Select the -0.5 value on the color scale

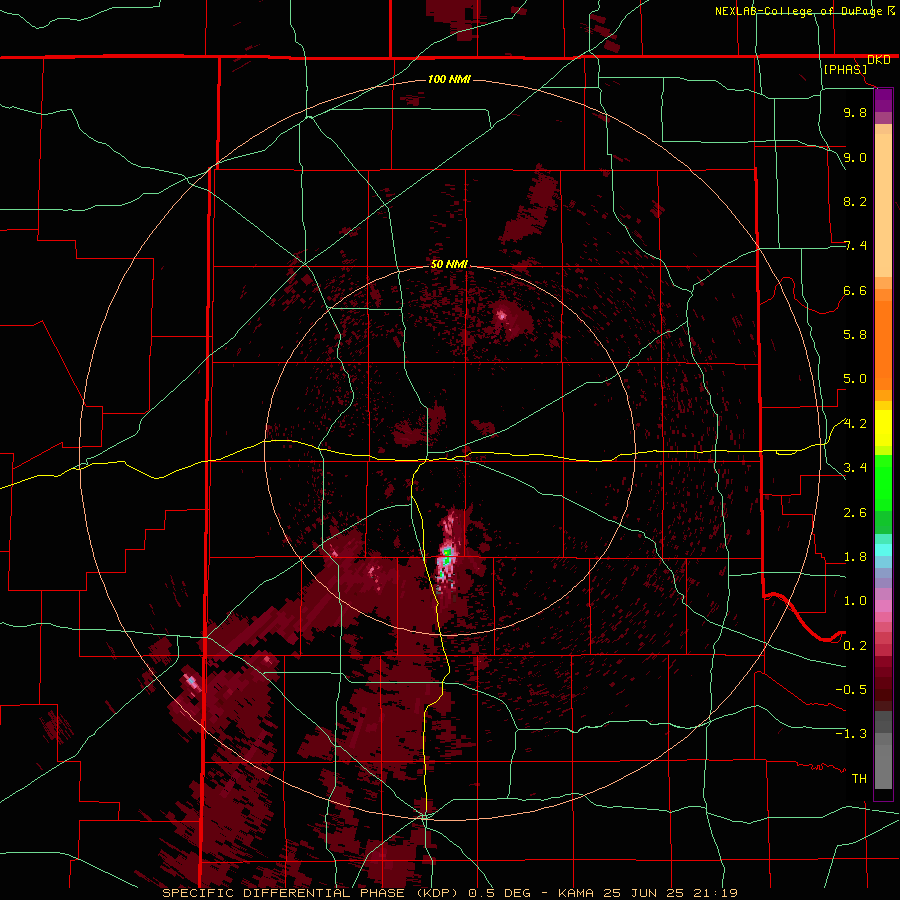click(851, 690)
